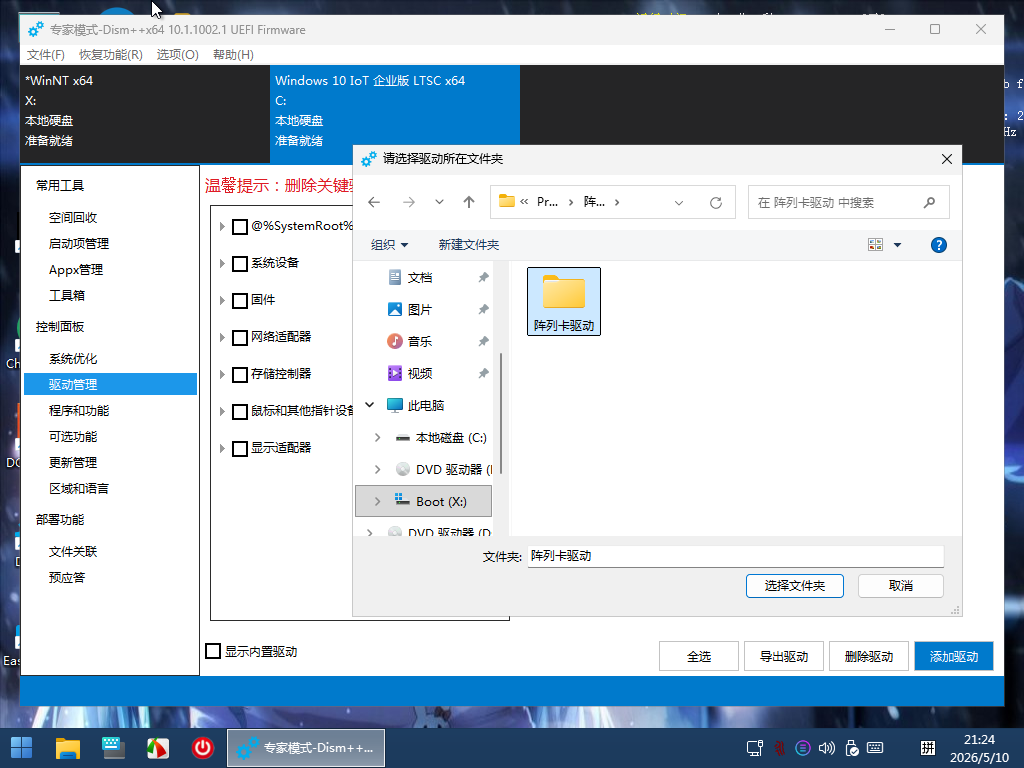Open 文件(F) menu
The width and height of the screenshot is (1024, 768).
(46, 55)
